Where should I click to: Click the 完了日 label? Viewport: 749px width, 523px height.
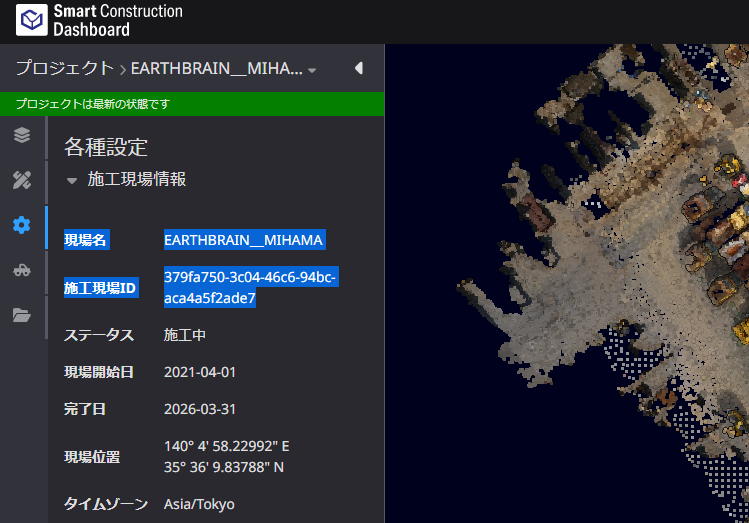coord(85,409)
